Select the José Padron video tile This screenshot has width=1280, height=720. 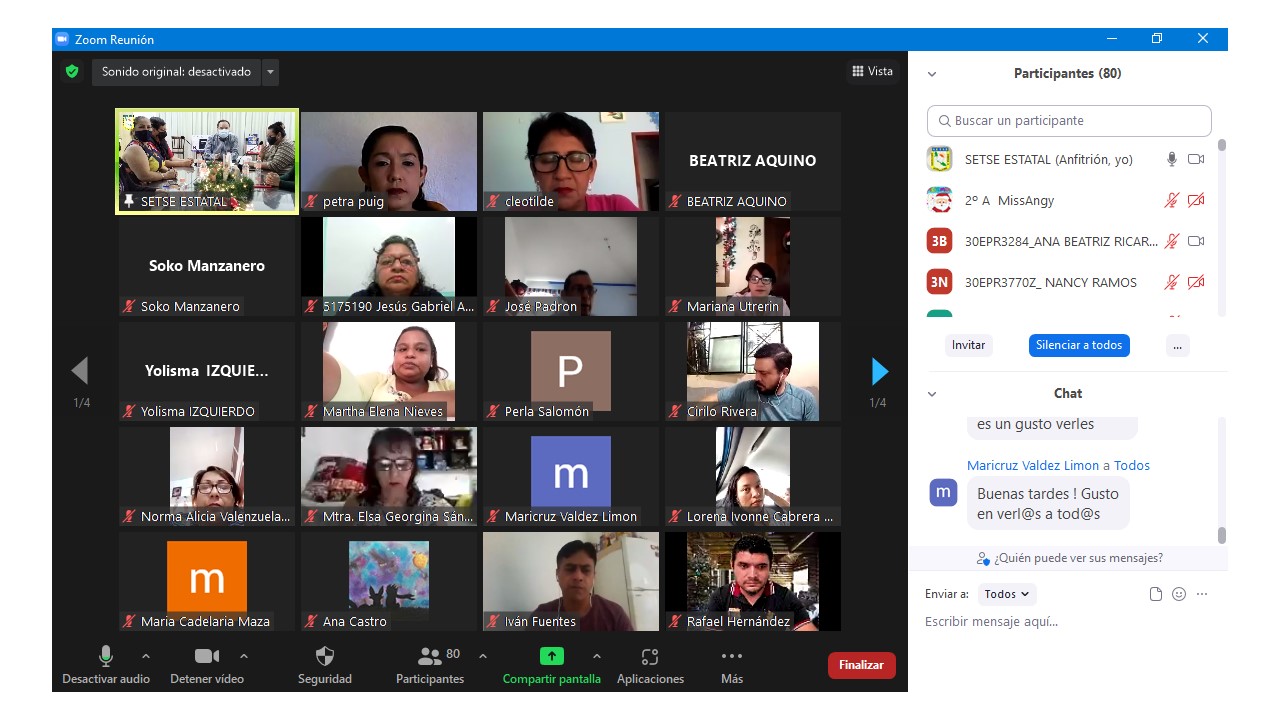click(571, 266)
